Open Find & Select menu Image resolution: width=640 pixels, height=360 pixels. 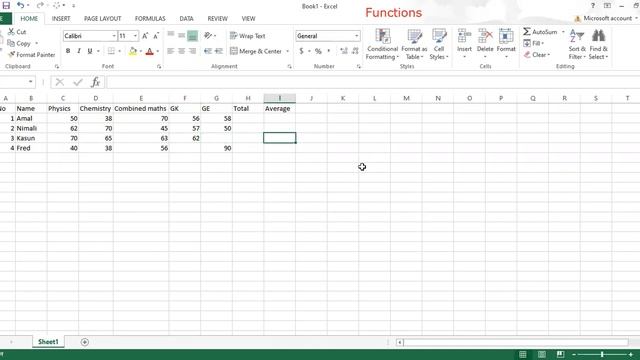[598, 44]
